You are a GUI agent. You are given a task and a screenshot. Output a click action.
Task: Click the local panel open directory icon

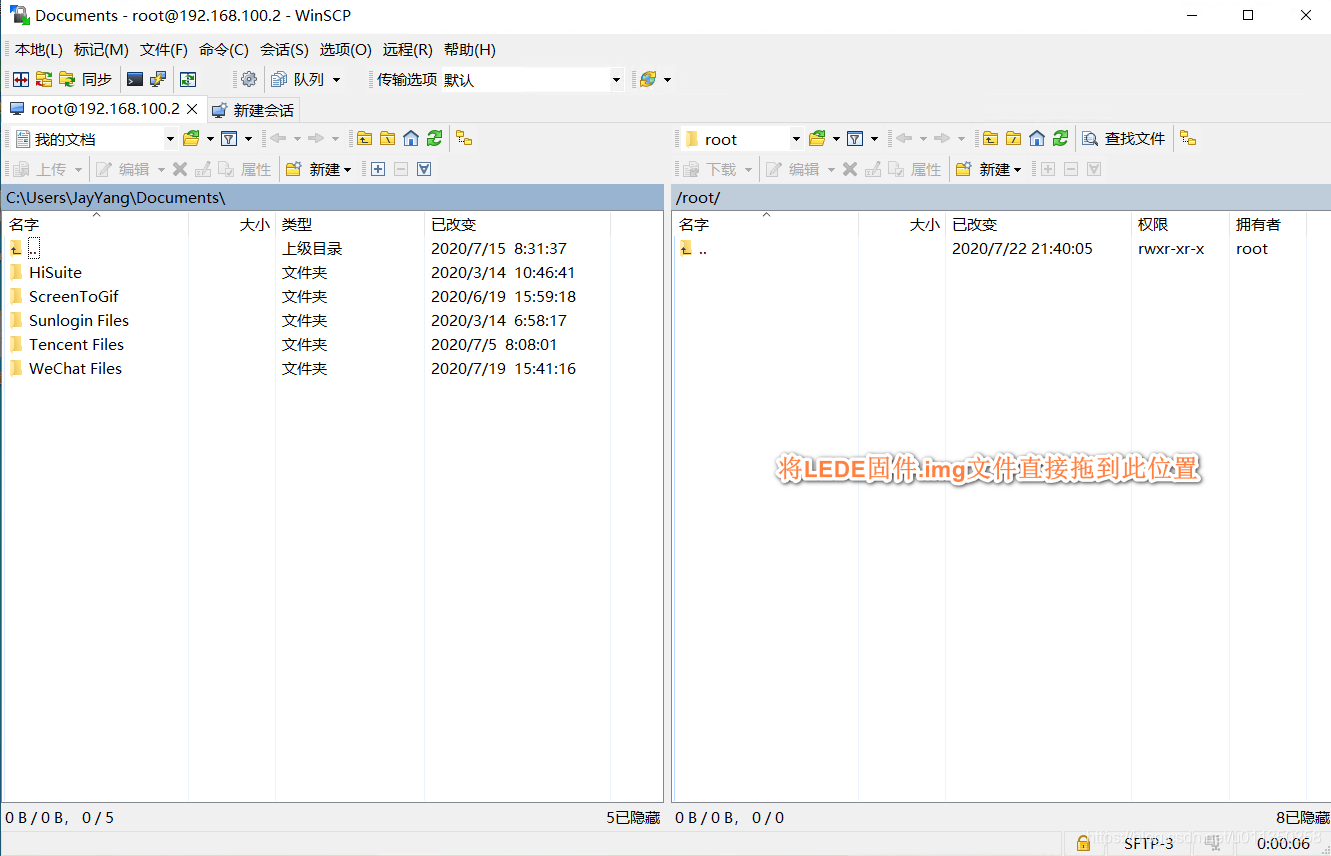point(192,139)
